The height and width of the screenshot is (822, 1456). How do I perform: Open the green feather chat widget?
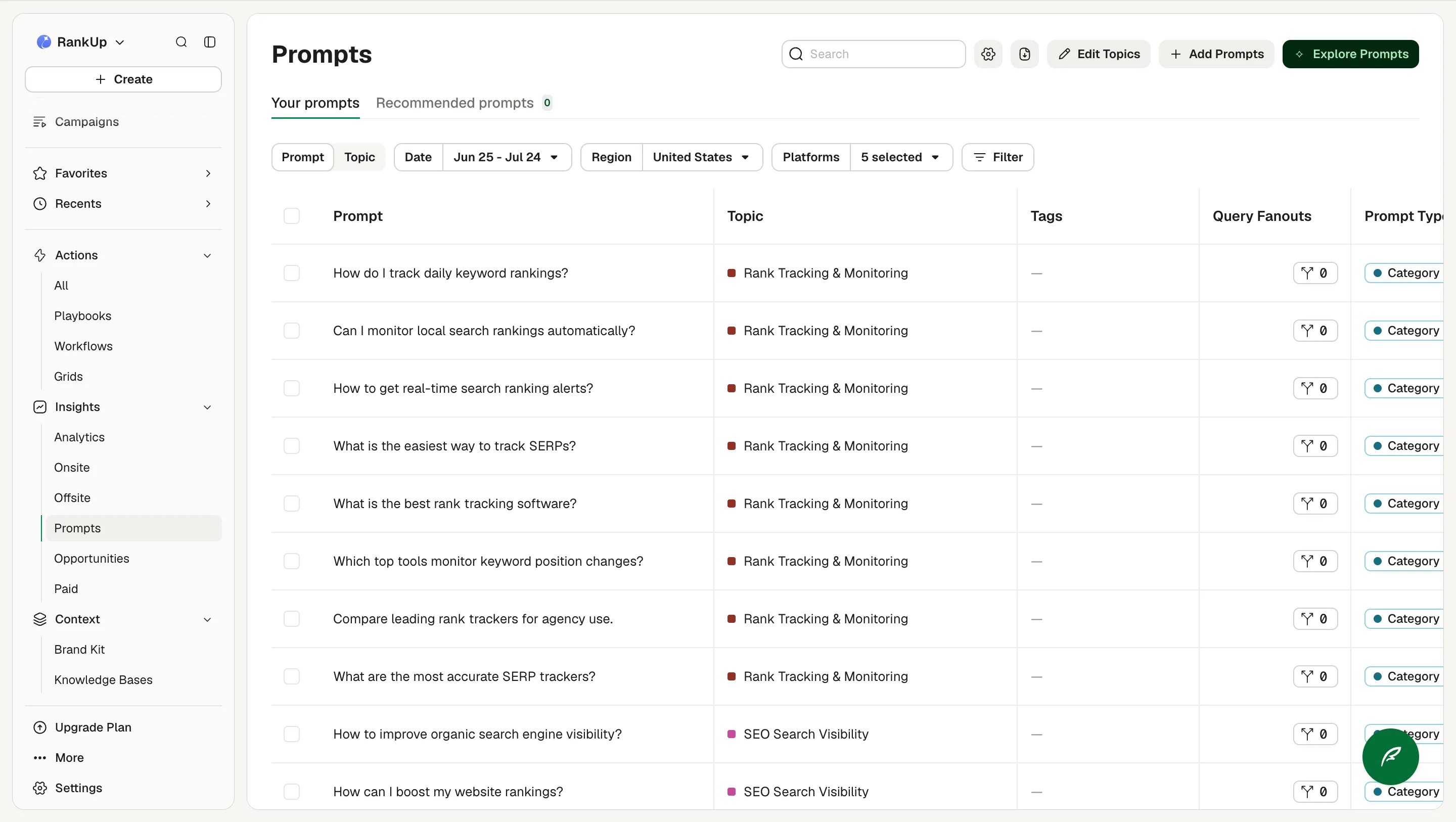tap(1390, 756)
